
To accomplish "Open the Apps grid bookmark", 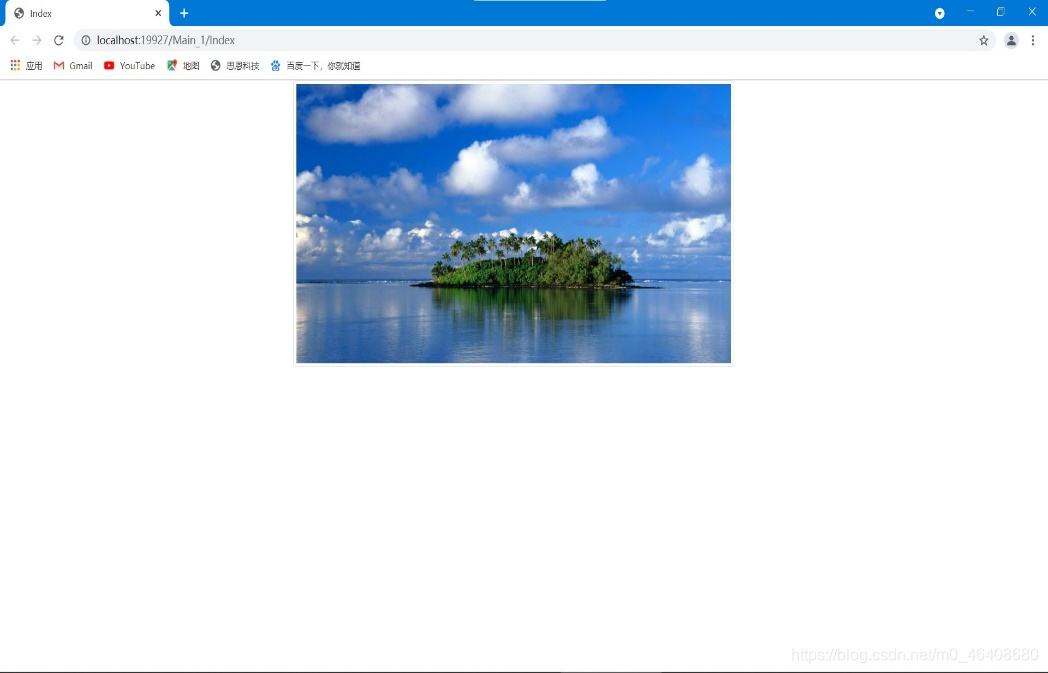I will pos(26,65).
